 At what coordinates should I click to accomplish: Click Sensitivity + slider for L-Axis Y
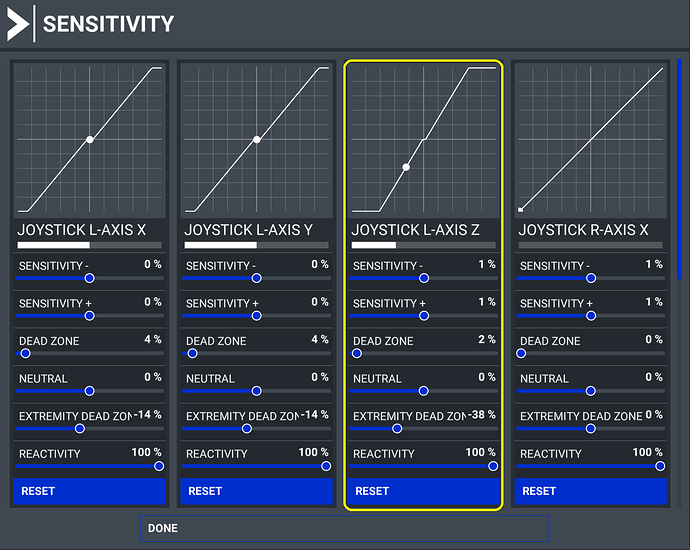point(256,315)
